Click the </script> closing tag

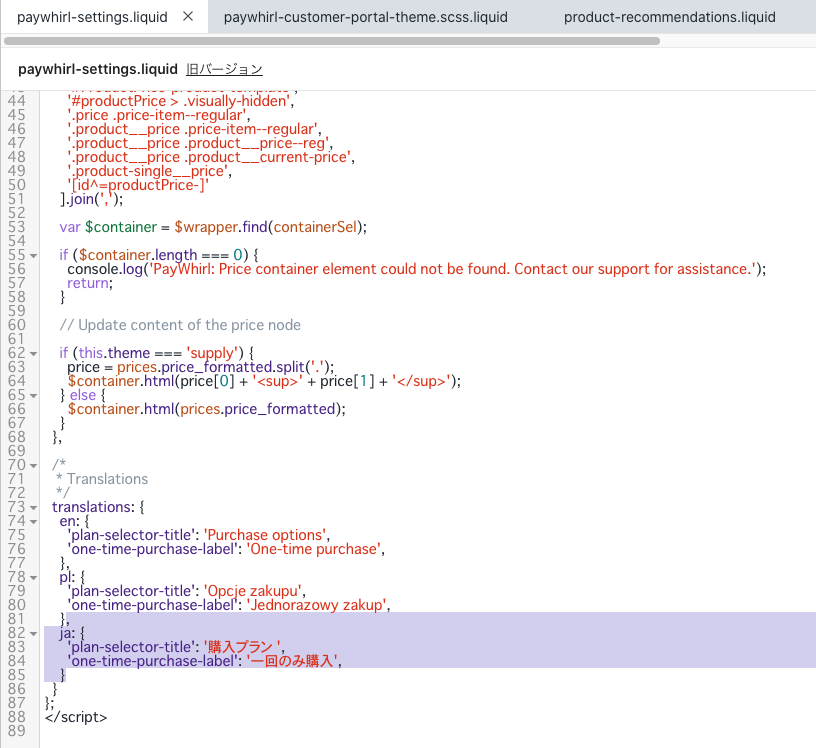[76, 717]
